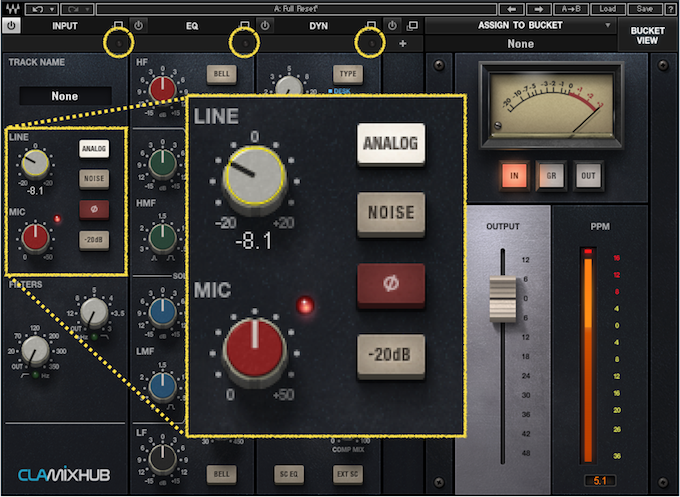The image size is (680, 497).
Task: Select the EQ module header
Action: point(192,26)
